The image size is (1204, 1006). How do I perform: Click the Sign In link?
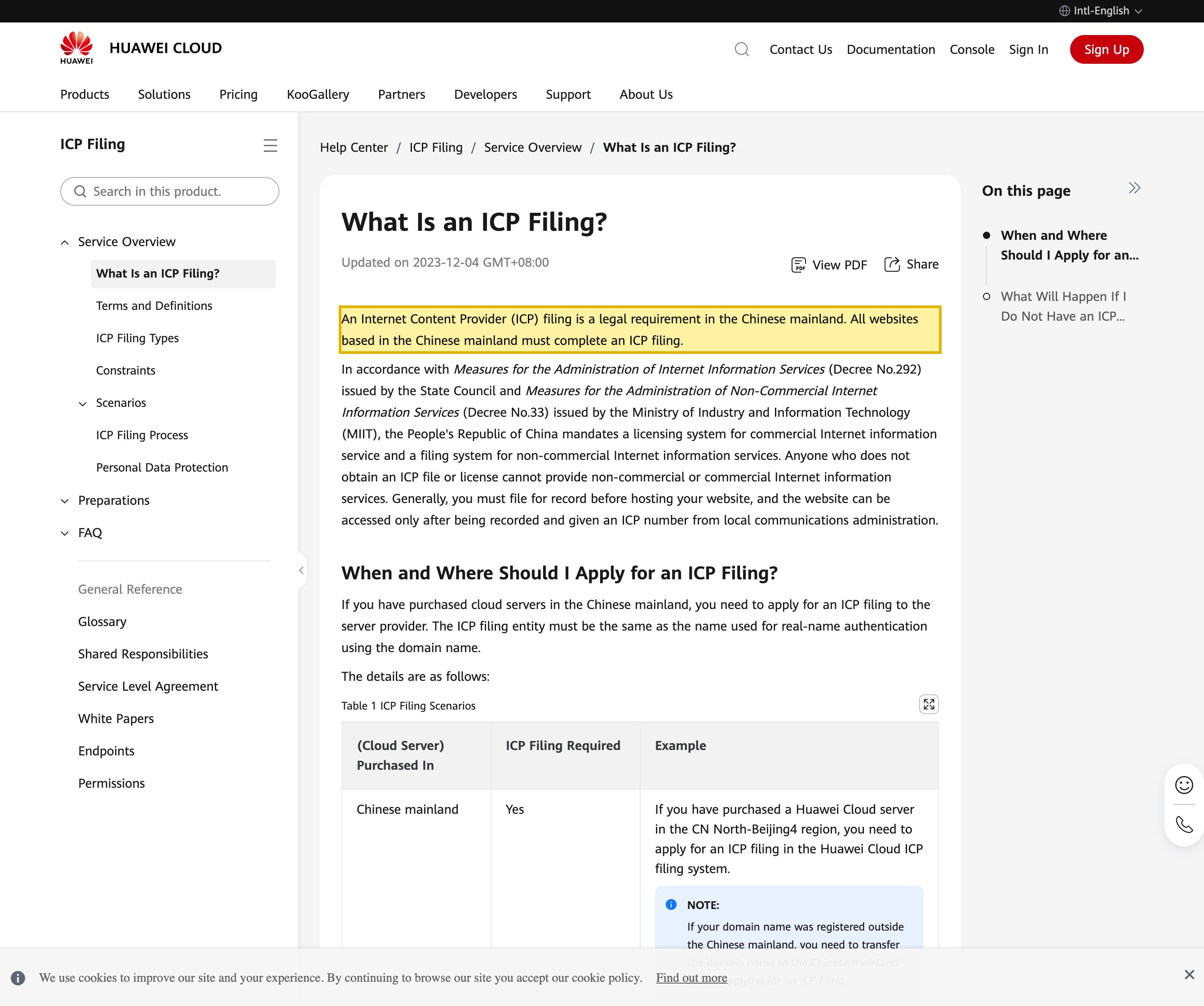(x=1028, y=49)
